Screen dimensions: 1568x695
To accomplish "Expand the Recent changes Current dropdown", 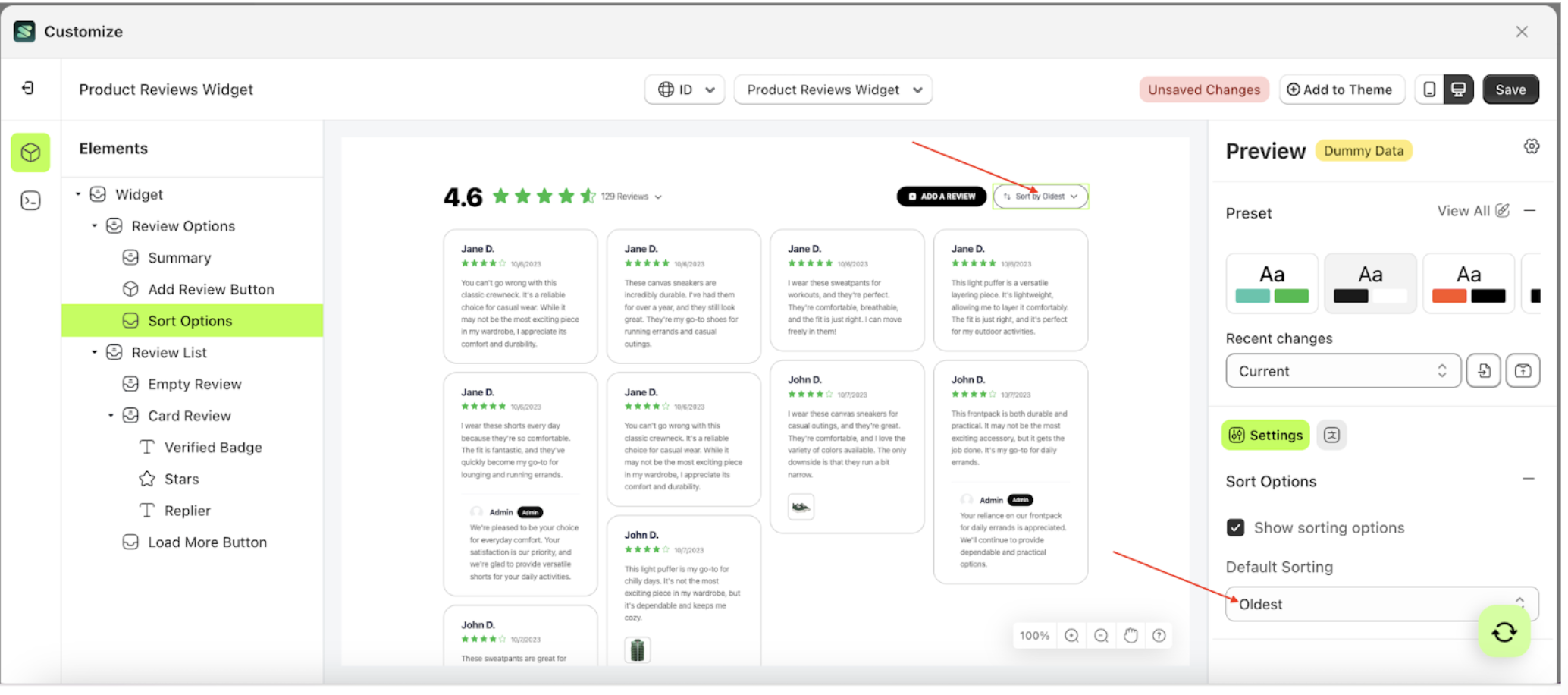I will point(1342,370).
